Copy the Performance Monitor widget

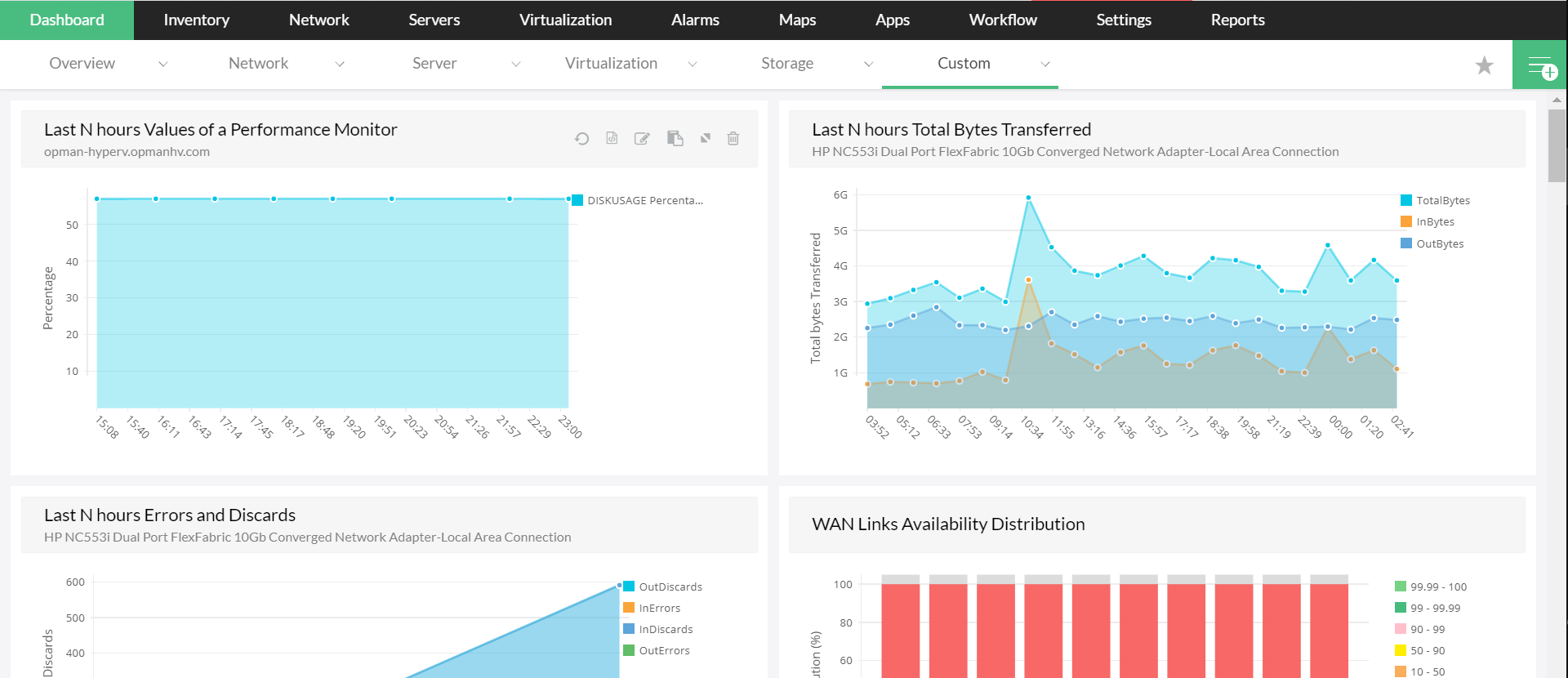click(x=675, y=139)
